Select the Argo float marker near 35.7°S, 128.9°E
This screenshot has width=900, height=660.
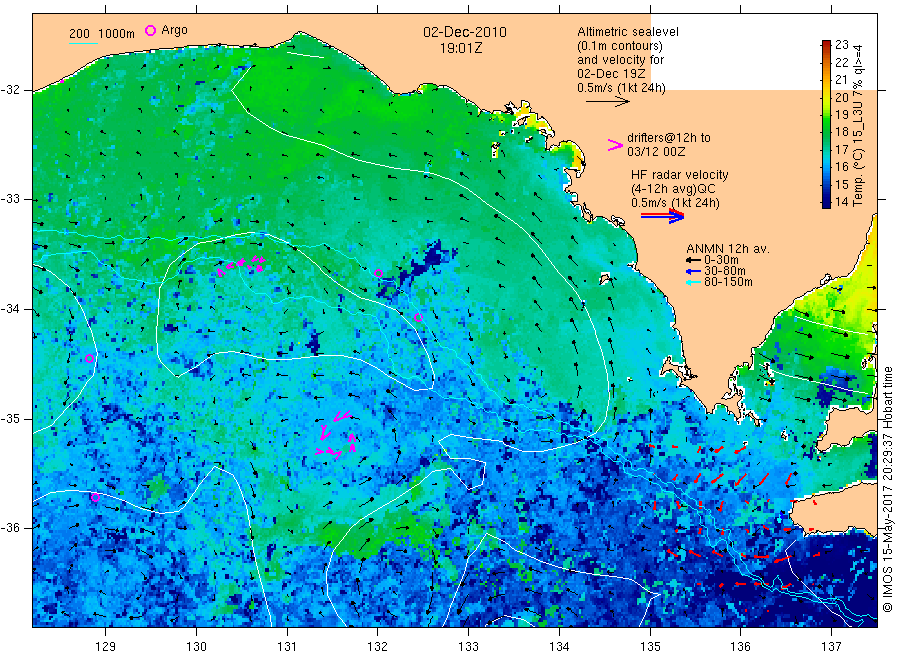click(95, 497)
